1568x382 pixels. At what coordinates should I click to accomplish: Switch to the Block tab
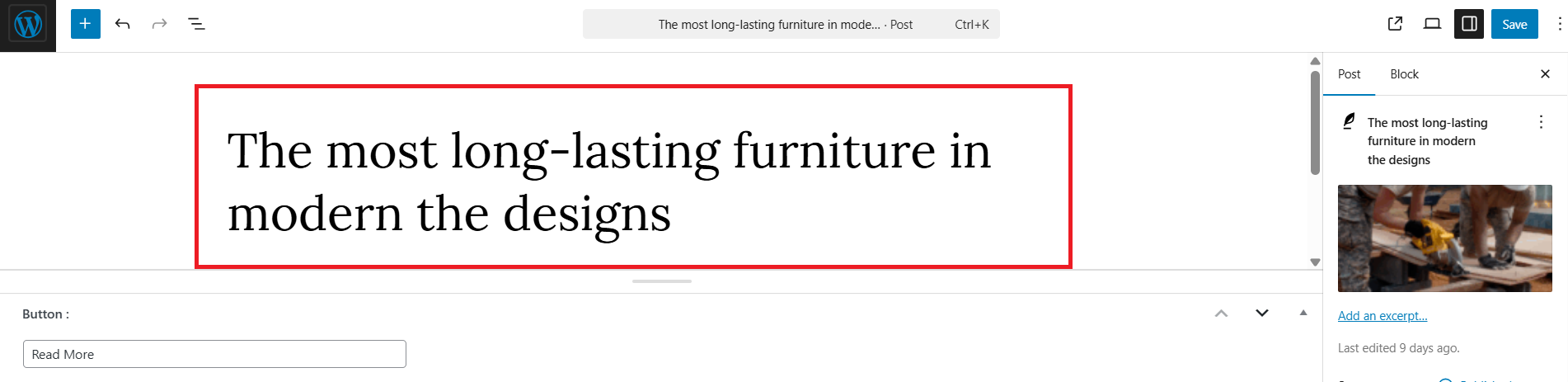pos(1404,74)
